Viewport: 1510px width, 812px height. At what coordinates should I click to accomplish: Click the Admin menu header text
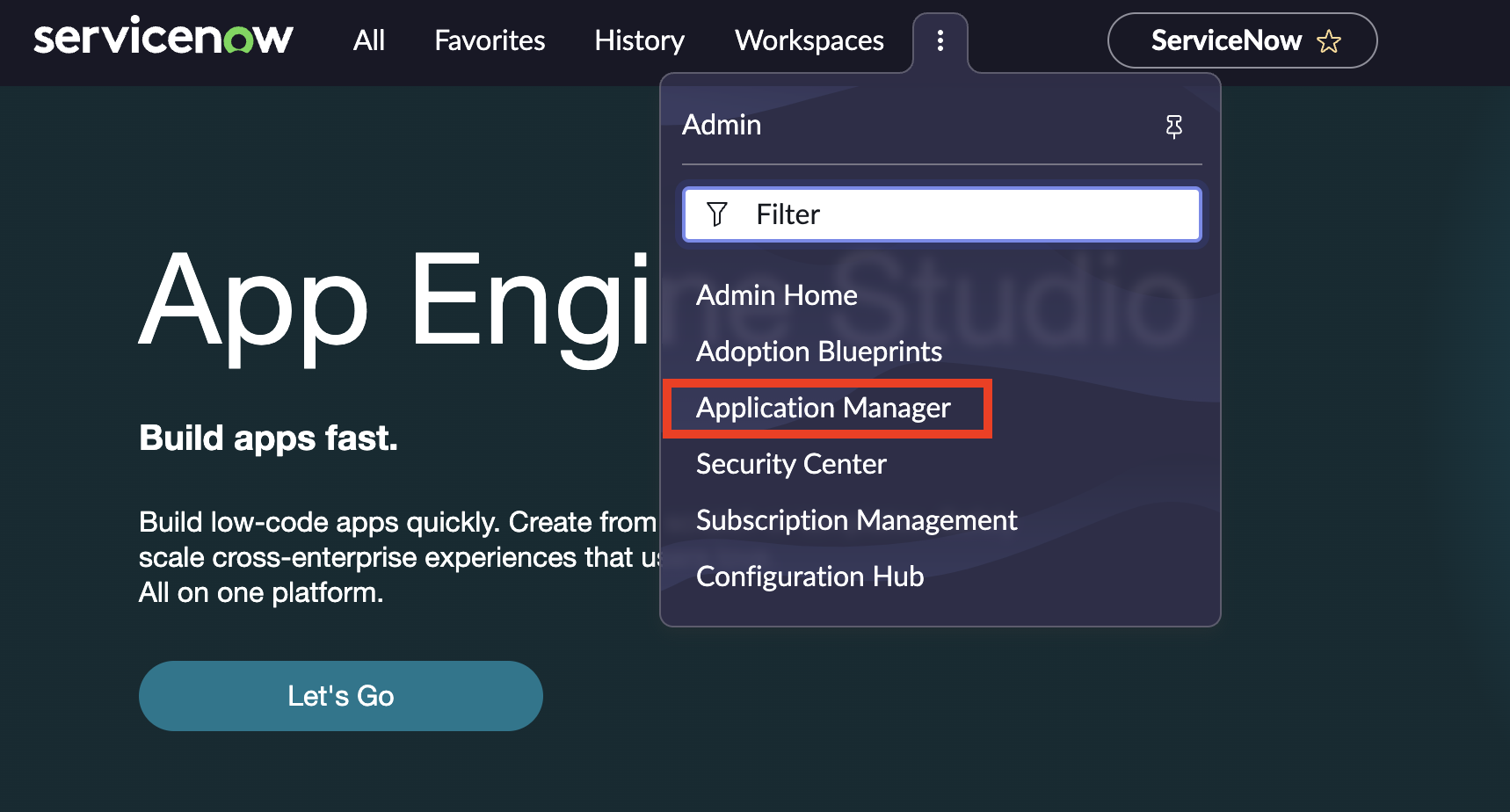[722, 125]
